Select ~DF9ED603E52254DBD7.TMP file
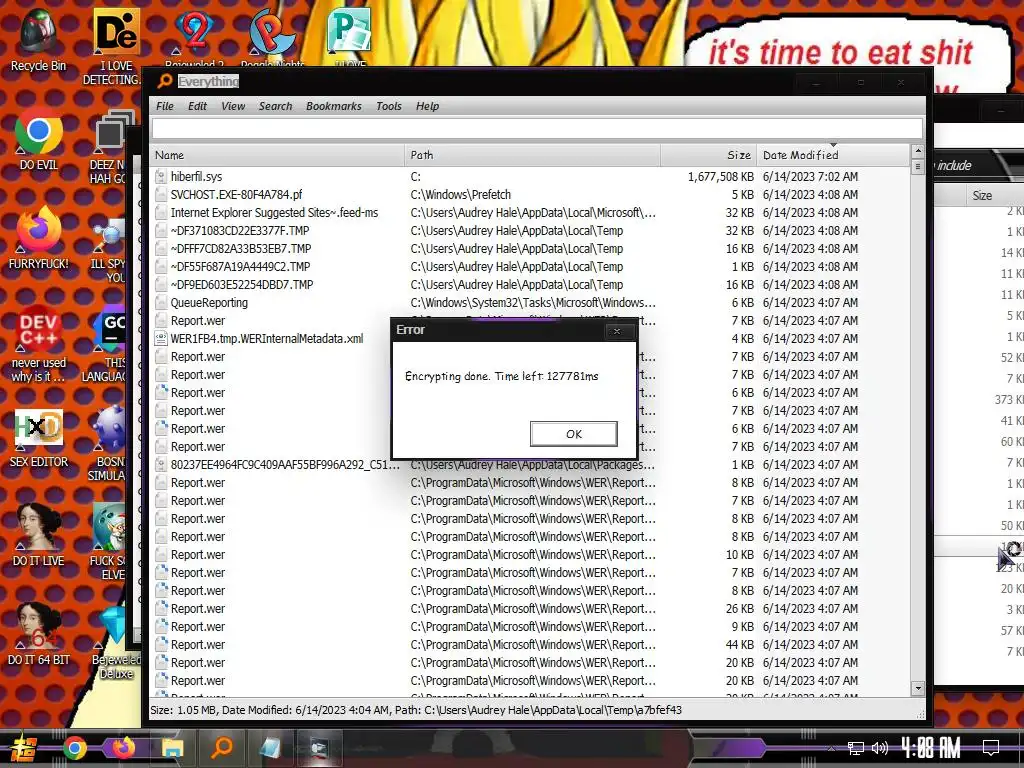1024x768 pixels. (242, 285)
